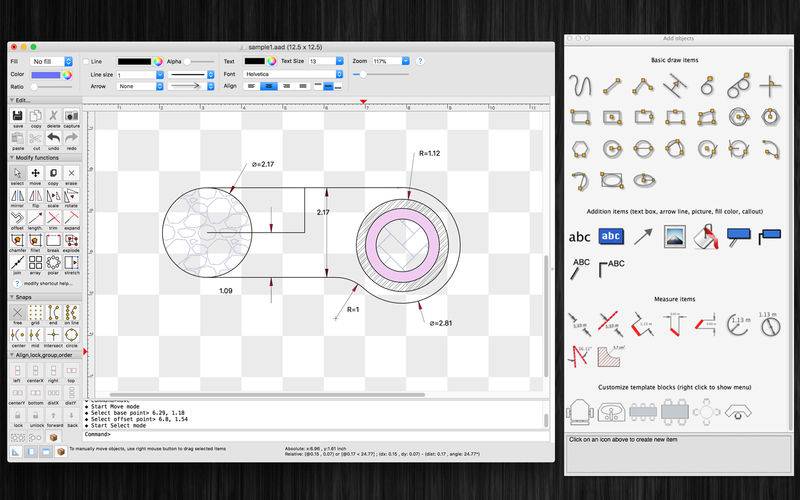This screenshot has width=800, height=500.
Task: Collapse the Snaps section header
Action: point(11,297)
